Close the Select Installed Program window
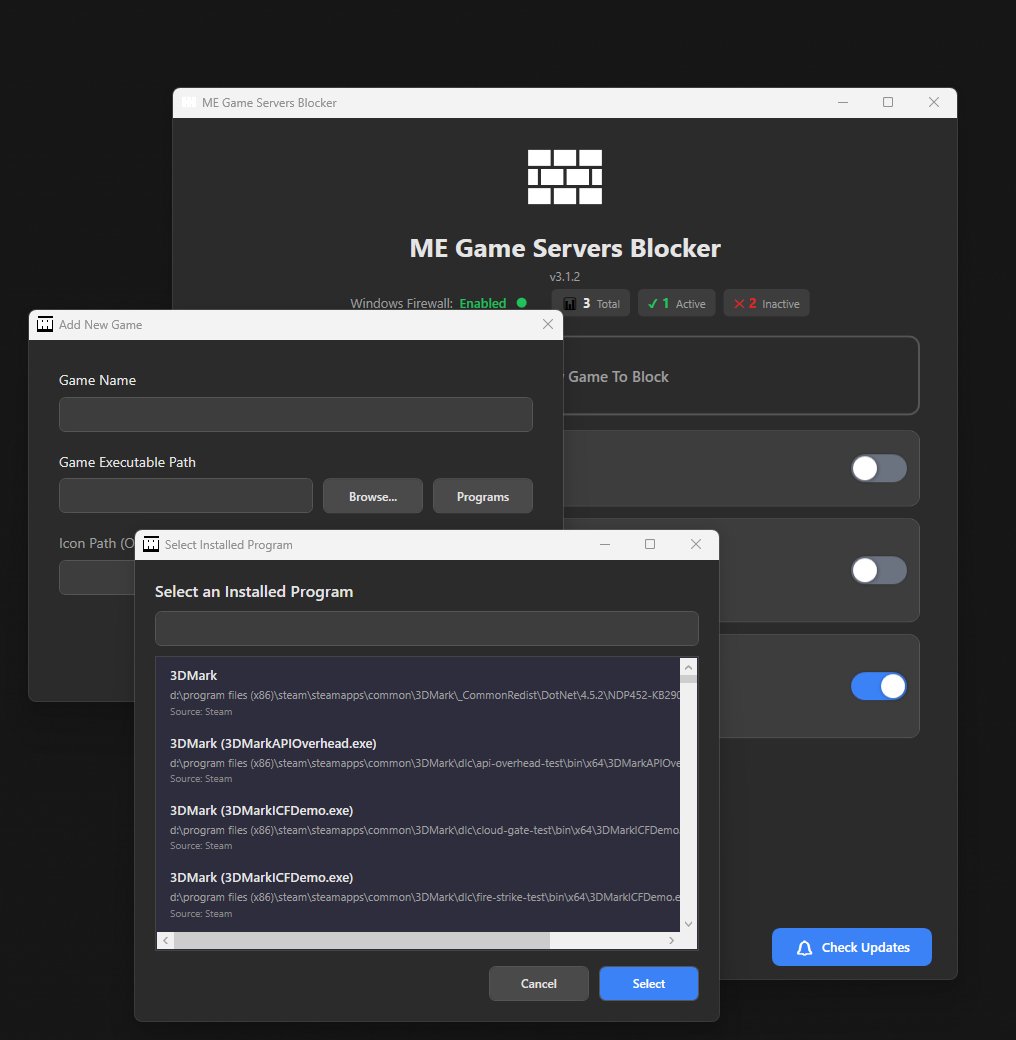The height and width of the screenshot is (1040, 1016). 696,544
